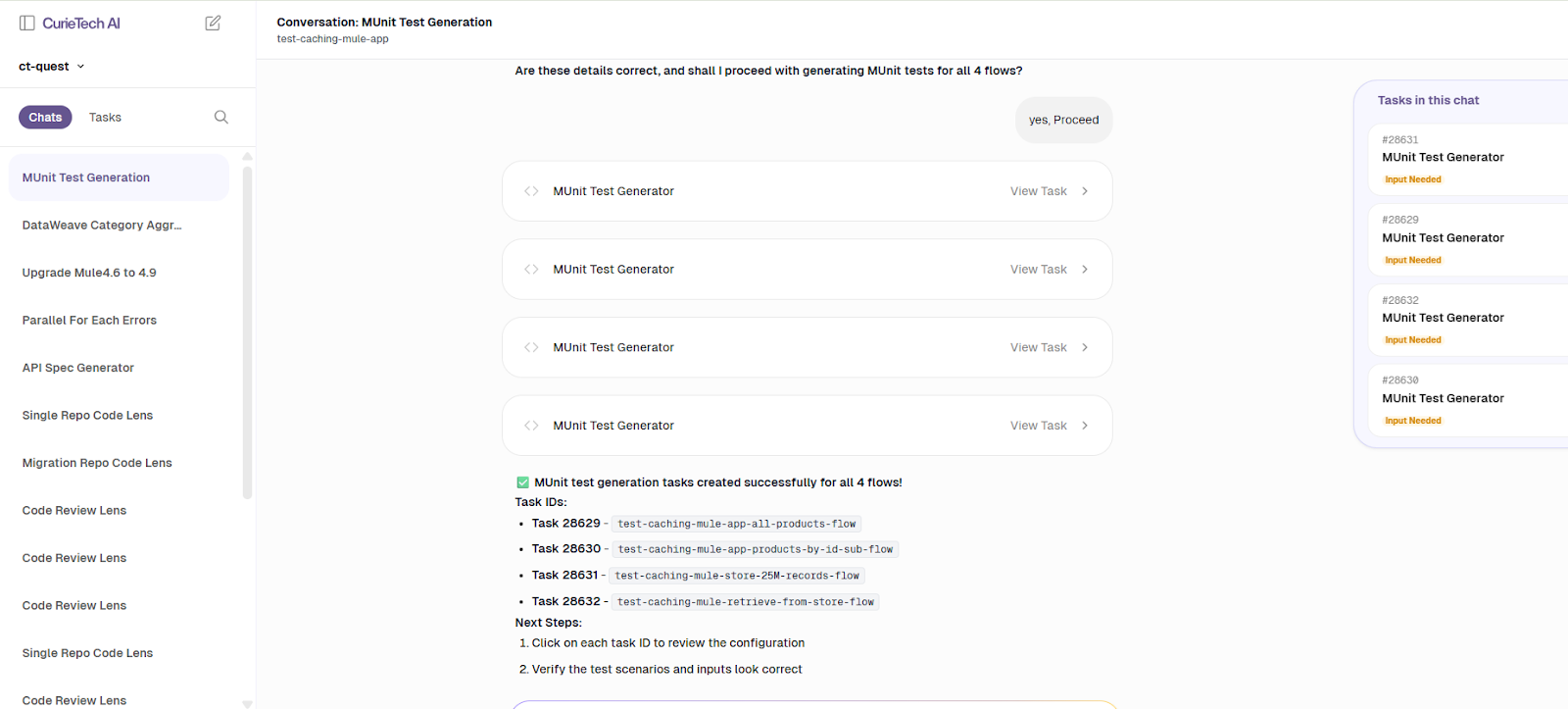The image size is (1568, 709).
Task: Click Task 28632 text in list
Action: point(565,601)
